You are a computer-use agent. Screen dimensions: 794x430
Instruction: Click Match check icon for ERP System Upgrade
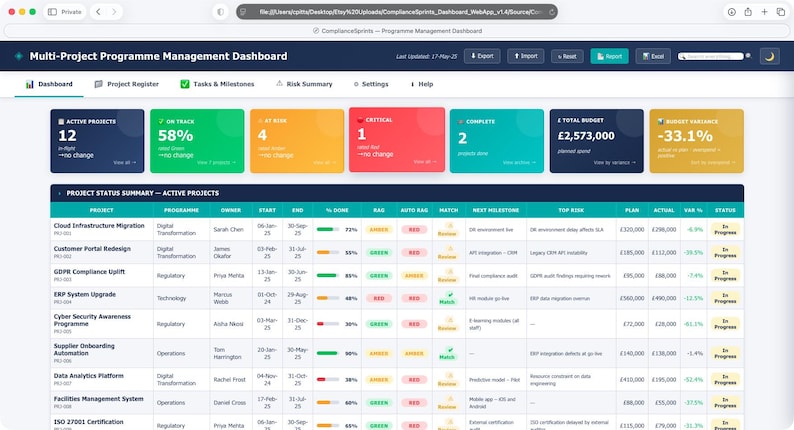click(450, 295)
